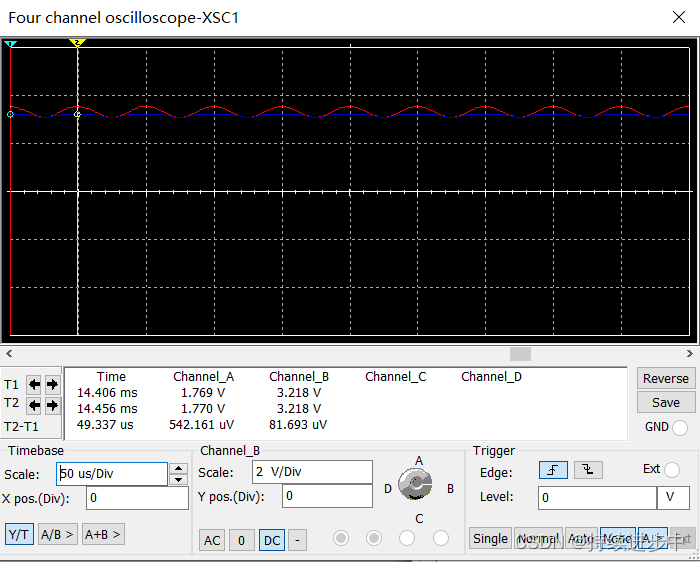Move cursor T1 left with its arrow
The image size is (700, 562).
pyautogui.click(x=34, y=384)
